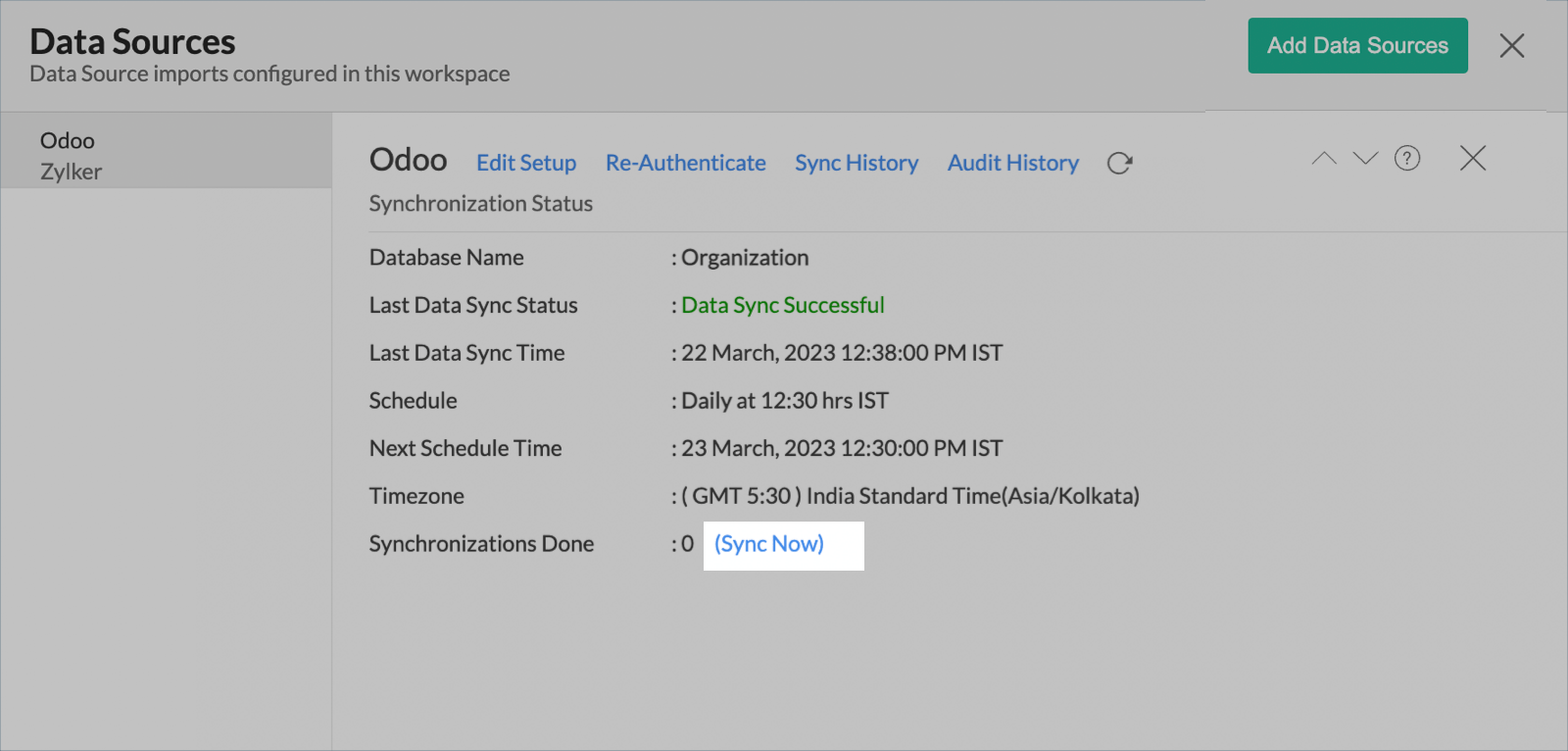
Task: Open Edit Setup for Odoo
Action: (526, 164)
